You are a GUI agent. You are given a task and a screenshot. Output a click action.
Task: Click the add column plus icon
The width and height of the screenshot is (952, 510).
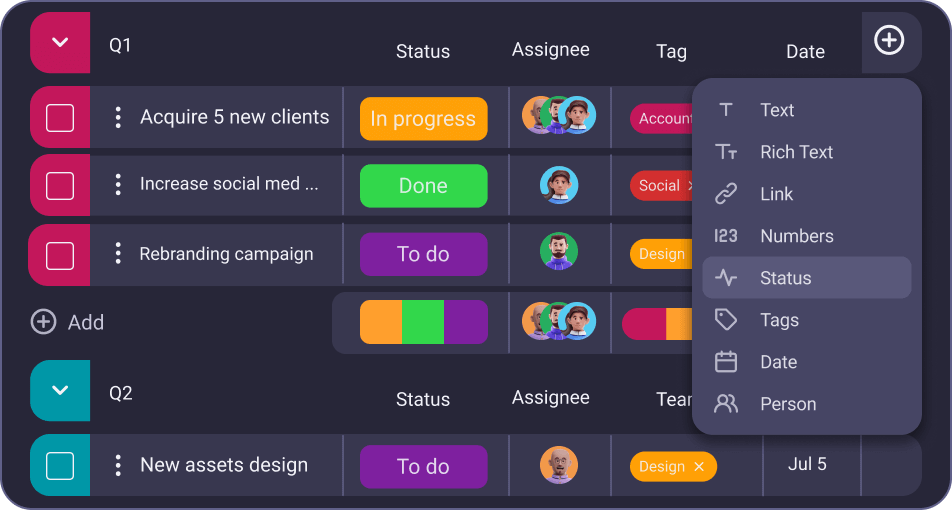point(889,41)
